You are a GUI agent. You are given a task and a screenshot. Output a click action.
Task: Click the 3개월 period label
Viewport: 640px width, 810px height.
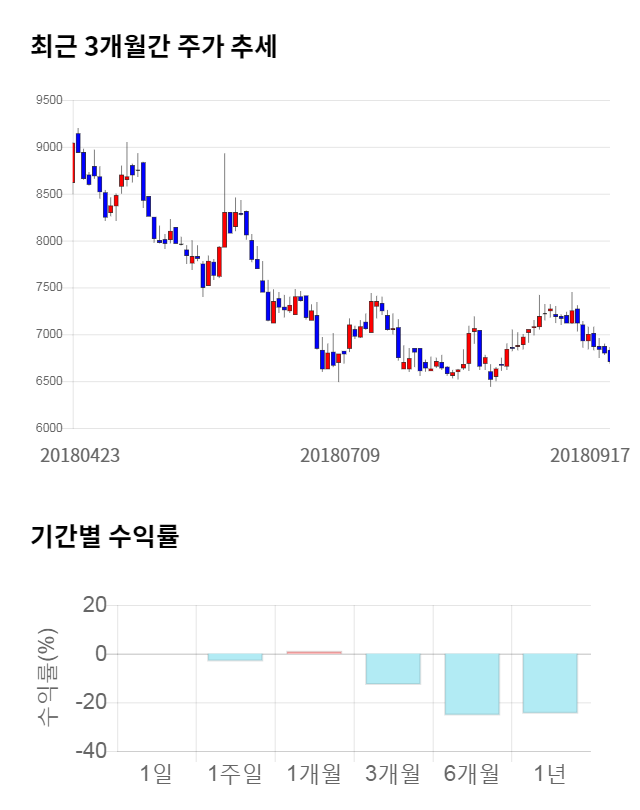point(393,773)
